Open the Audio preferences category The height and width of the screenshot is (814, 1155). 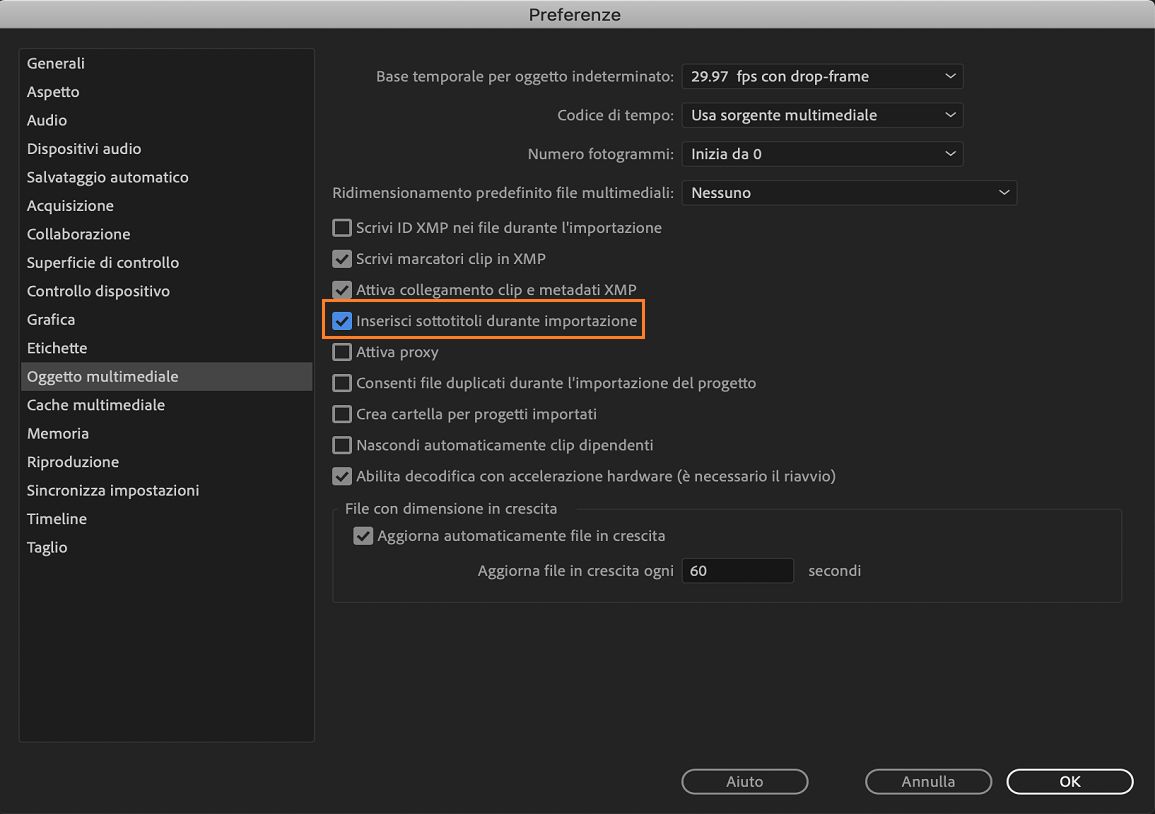coord(166,120)
